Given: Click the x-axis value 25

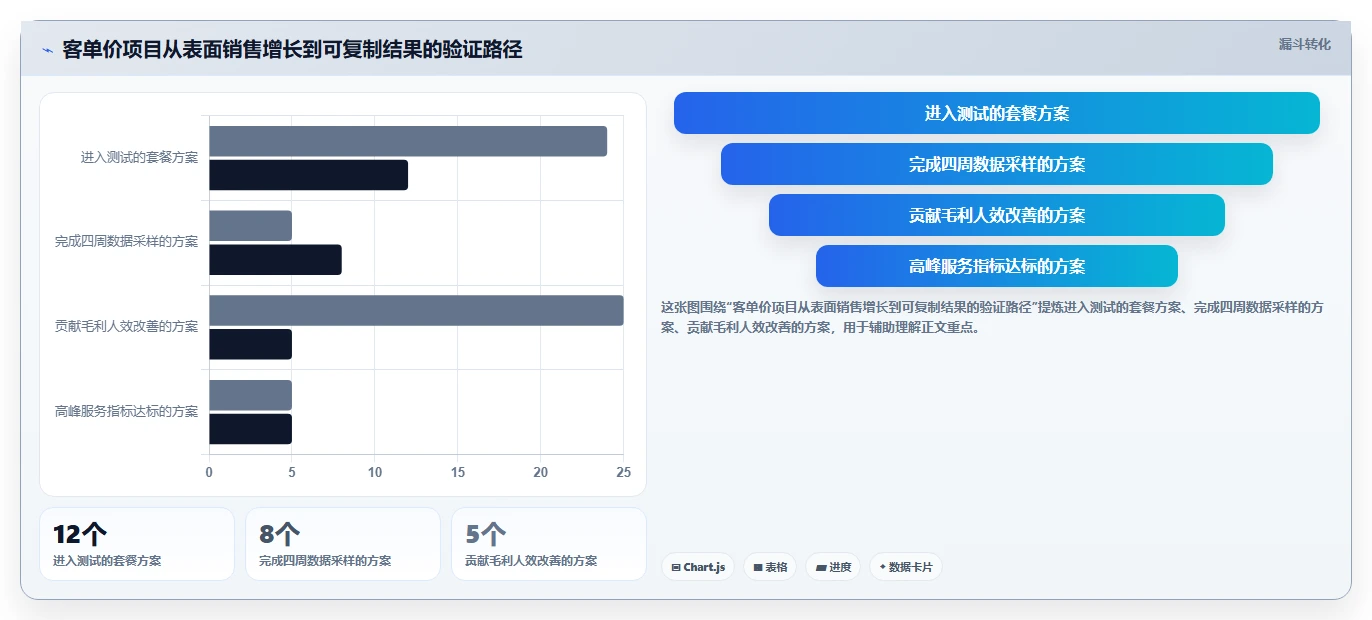Looking at the screenshot, I should coord(624,472).
